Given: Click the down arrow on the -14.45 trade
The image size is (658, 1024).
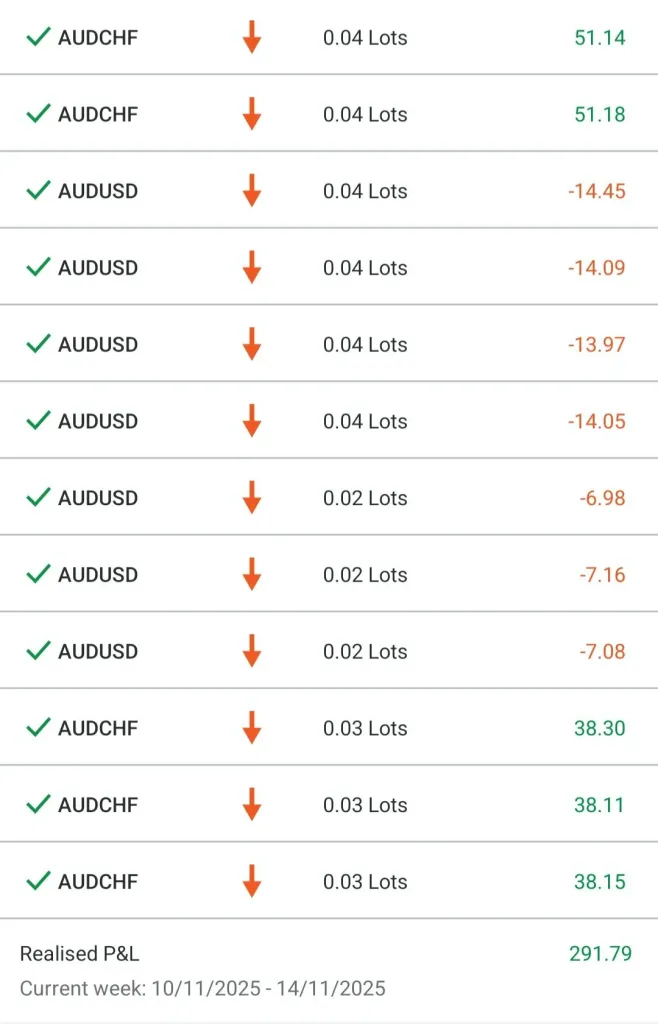Looking at the screenshot, I should (x=252, y=191).
